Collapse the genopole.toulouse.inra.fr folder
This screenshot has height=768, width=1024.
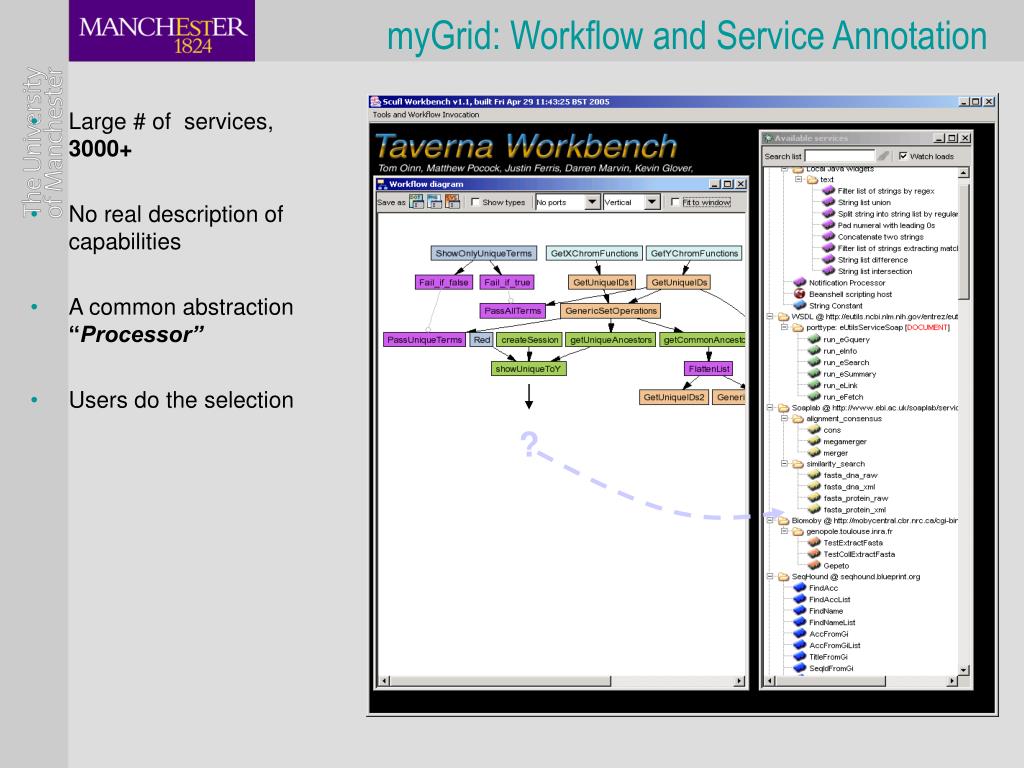(784, 531)
